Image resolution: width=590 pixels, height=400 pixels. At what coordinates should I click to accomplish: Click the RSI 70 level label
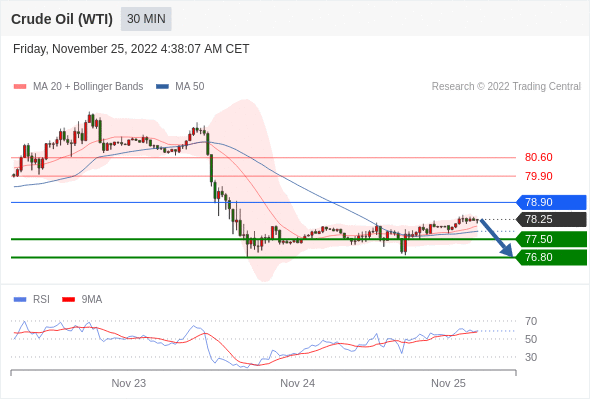coord(531,321)
